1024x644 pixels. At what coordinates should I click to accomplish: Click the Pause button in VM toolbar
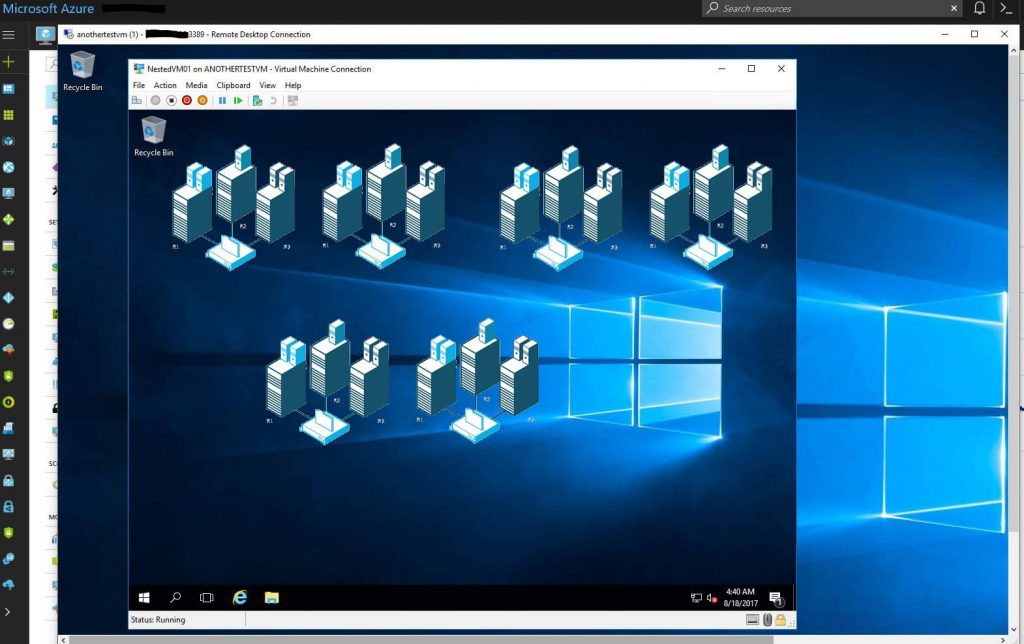click(222, 100)
